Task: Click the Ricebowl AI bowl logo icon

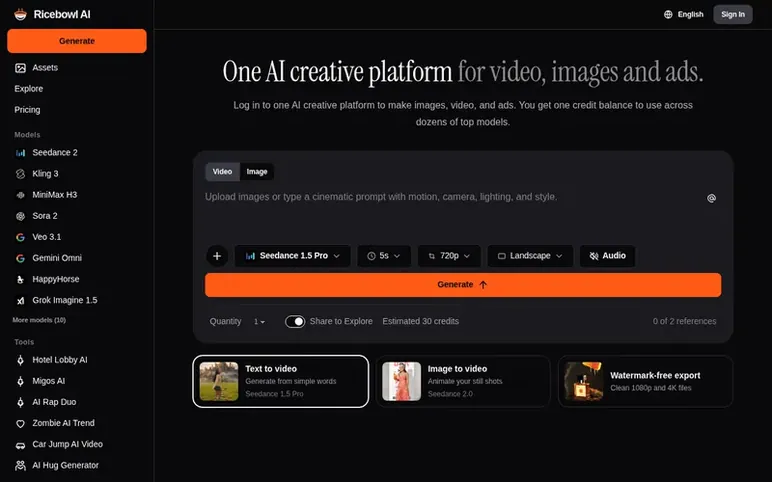Action: pyautogui.click(x=20, y=14)
